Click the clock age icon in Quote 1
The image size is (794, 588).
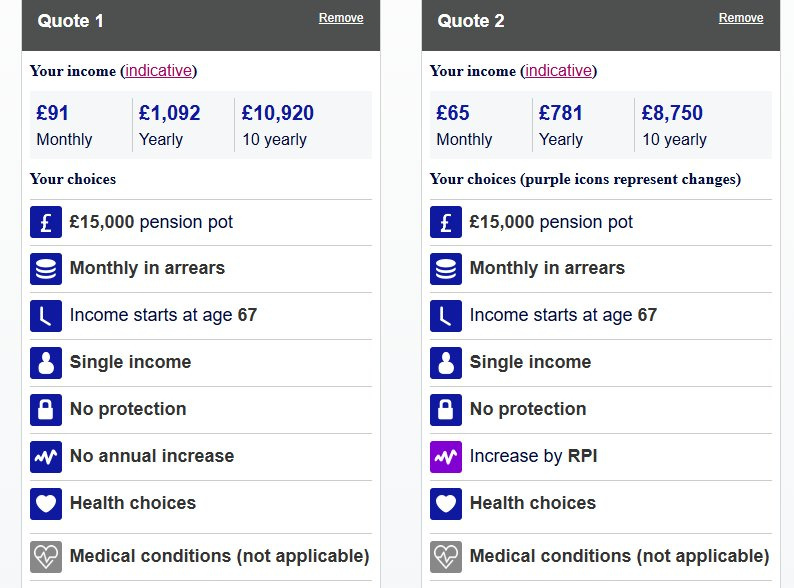point(46,316)
